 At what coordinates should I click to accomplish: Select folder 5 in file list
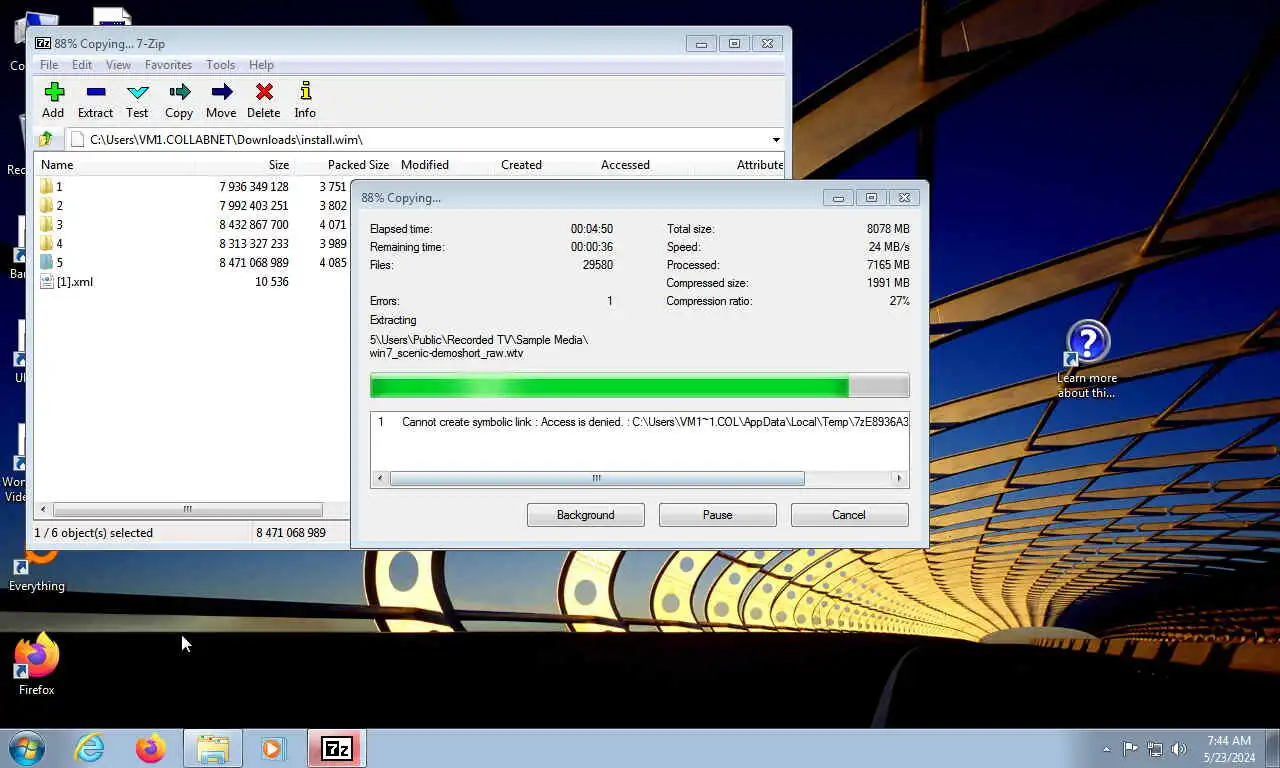(x=58, y=263)
